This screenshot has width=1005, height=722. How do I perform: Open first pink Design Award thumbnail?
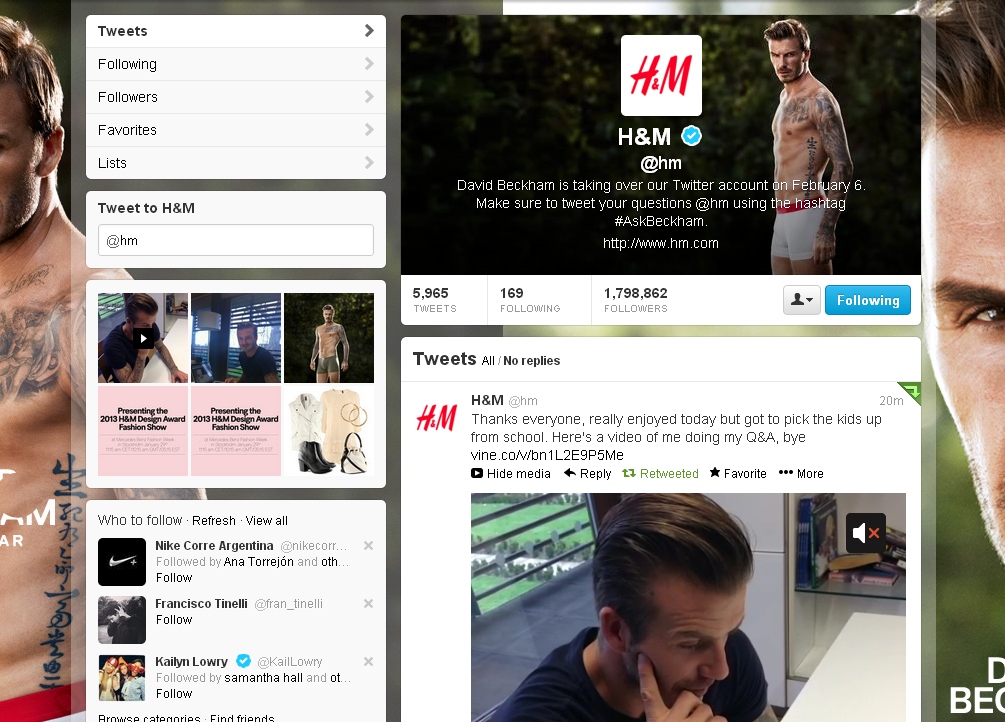point(143,431)
